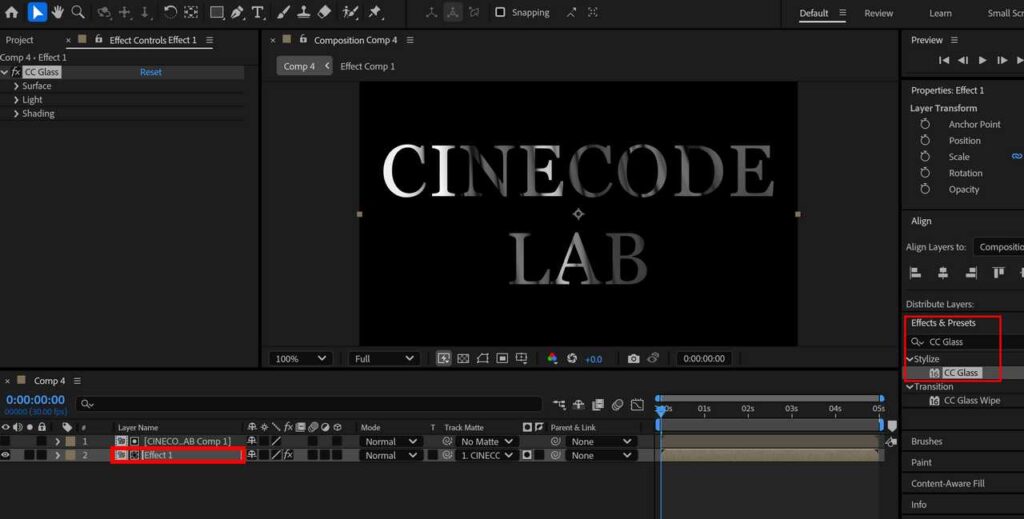Toggle the transparency grid in viewer
The width and height of the screenshot is (1024, 519).
(x=463, y=358)
